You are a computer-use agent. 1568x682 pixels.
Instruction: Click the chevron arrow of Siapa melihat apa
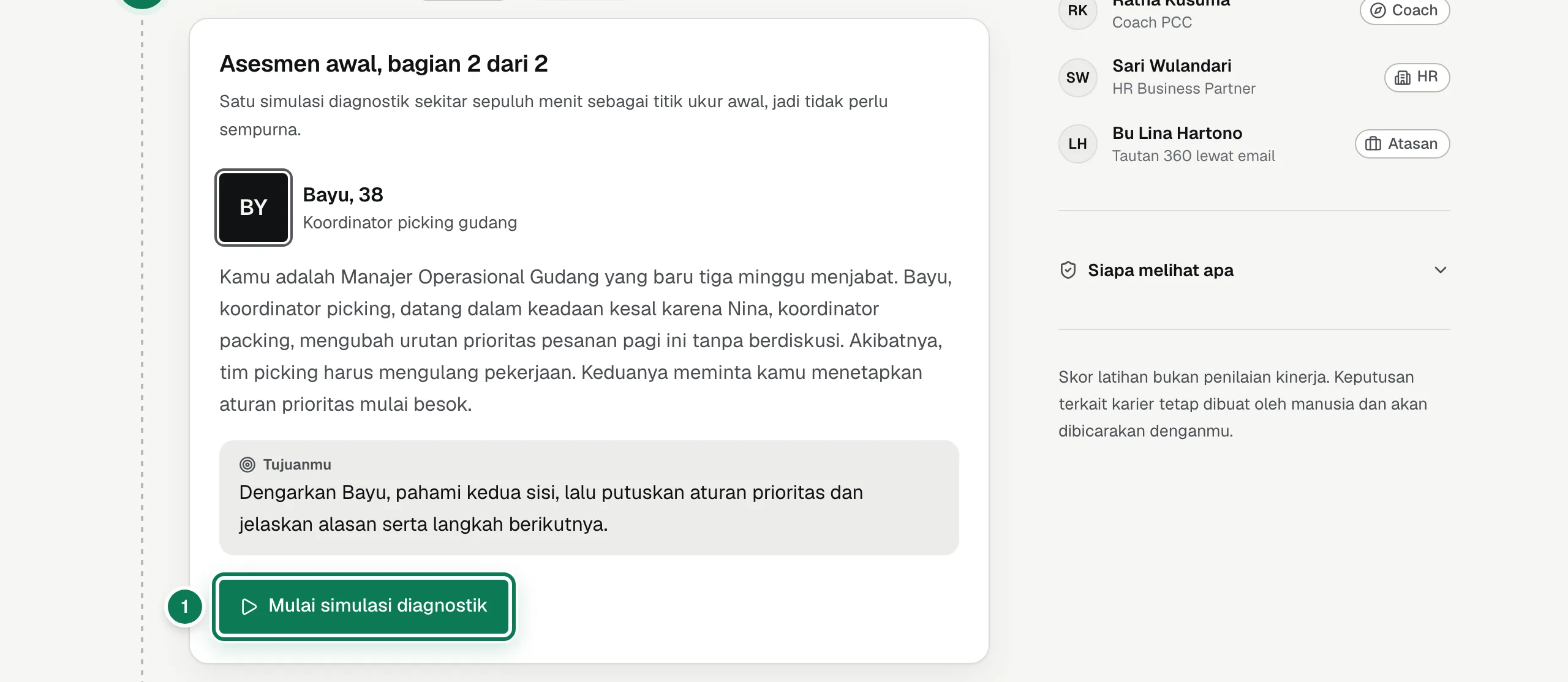[1440, 270]
